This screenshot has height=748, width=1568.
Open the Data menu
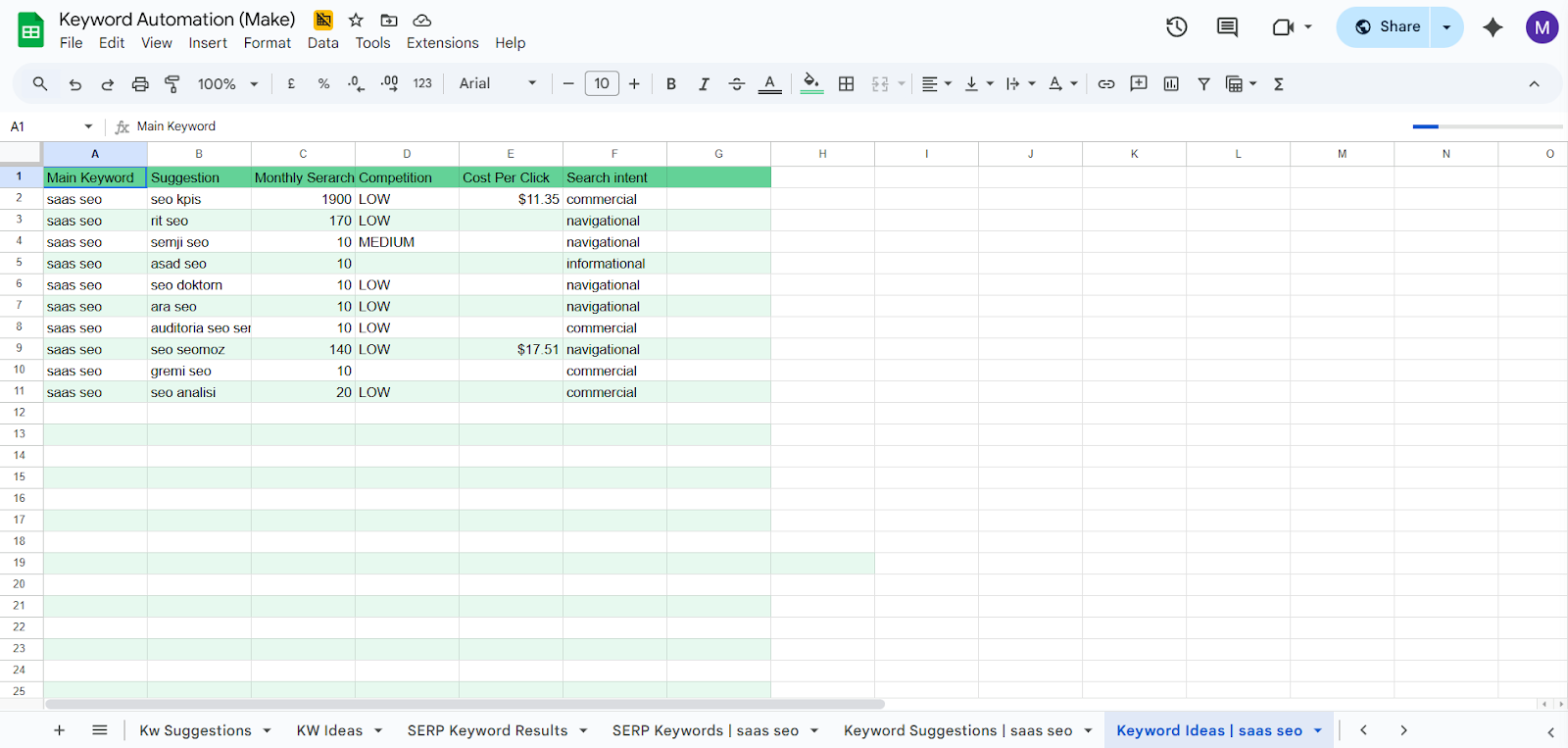(323, 43)
